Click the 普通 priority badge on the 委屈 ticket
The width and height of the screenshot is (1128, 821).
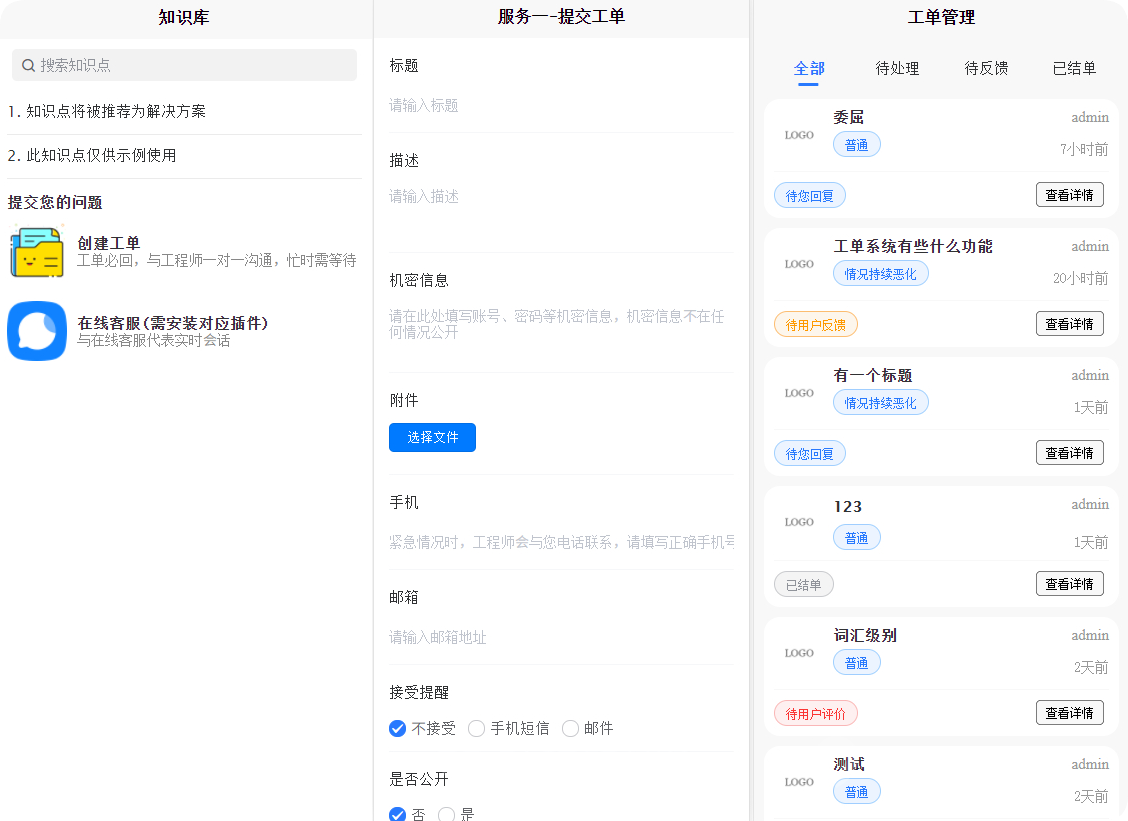857,144
